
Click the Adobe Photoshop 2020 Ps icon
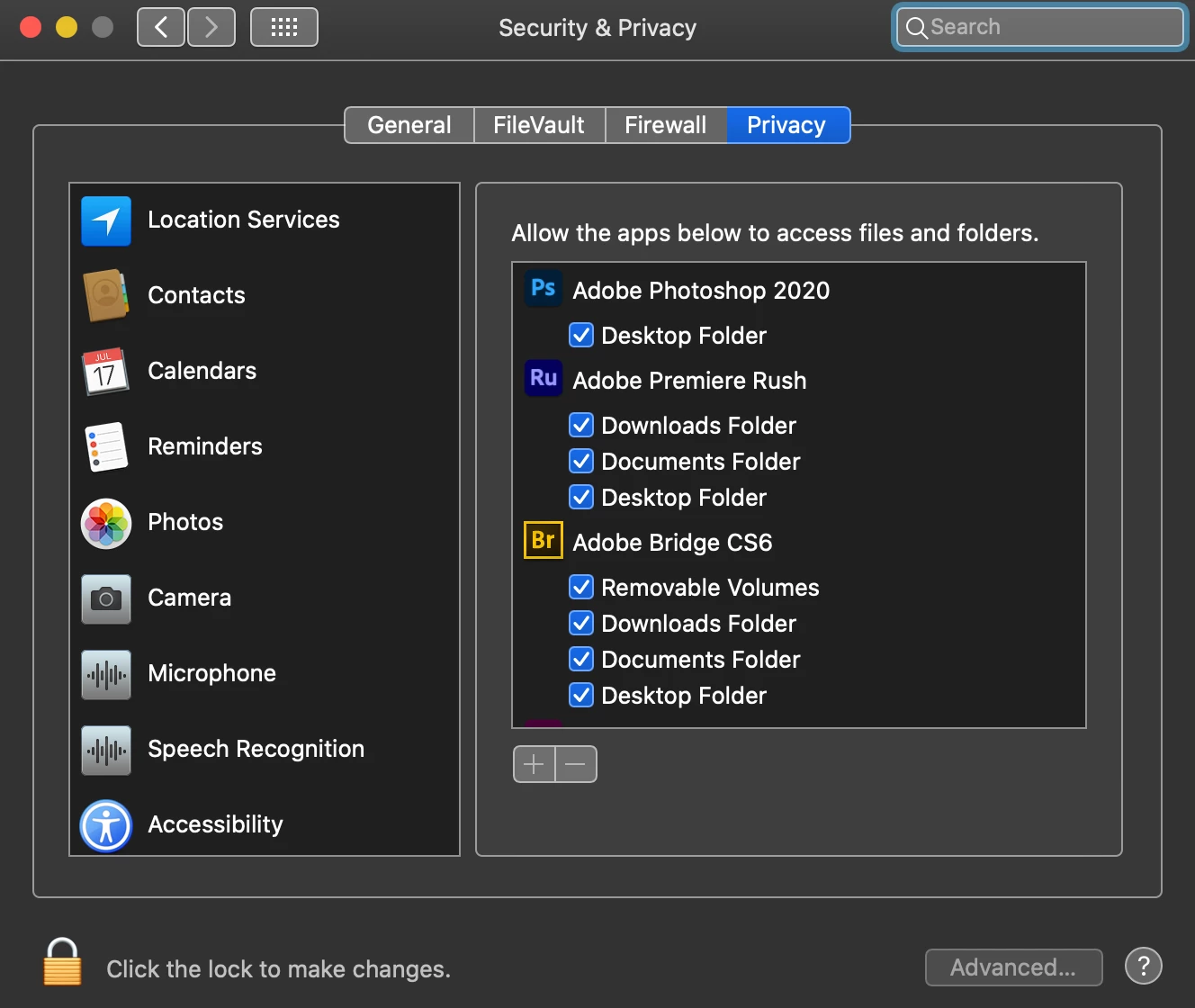click(544, 289)
